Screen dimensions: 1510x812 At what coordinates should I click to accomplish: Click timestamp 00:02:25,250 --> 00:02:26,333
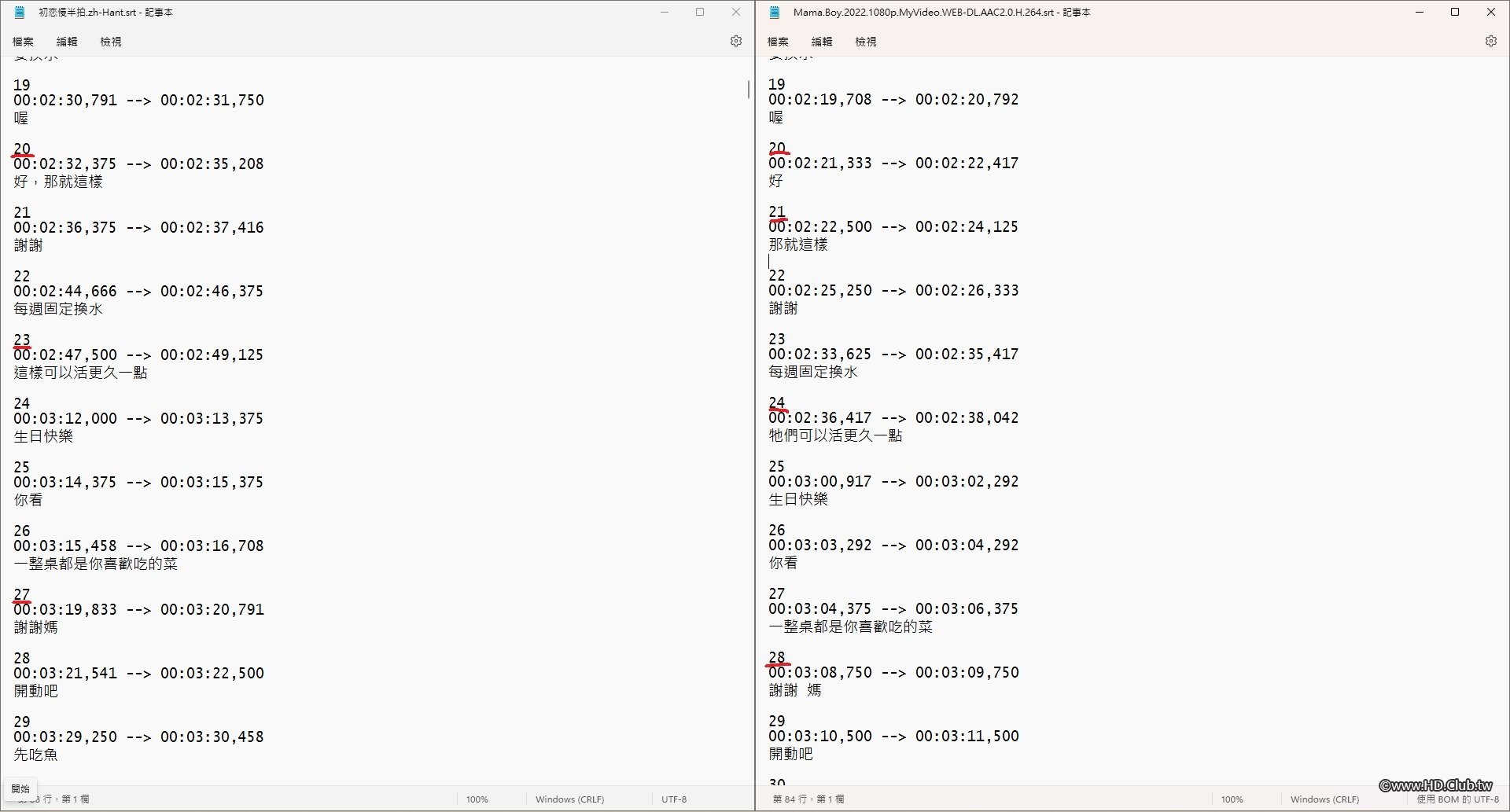click(x=893, y=291)
